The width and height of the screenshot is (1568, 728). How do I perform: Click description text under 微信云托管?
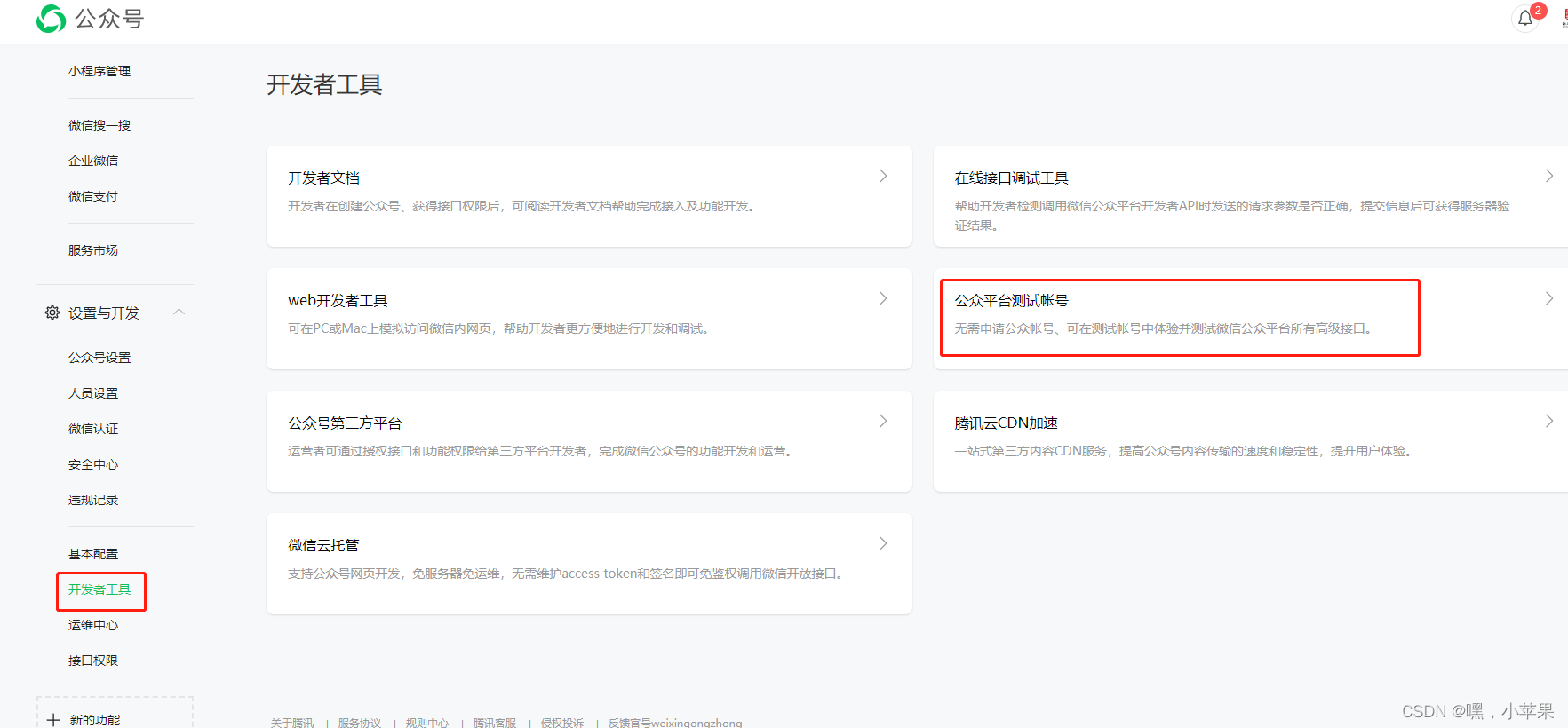(x=568, y=574)
